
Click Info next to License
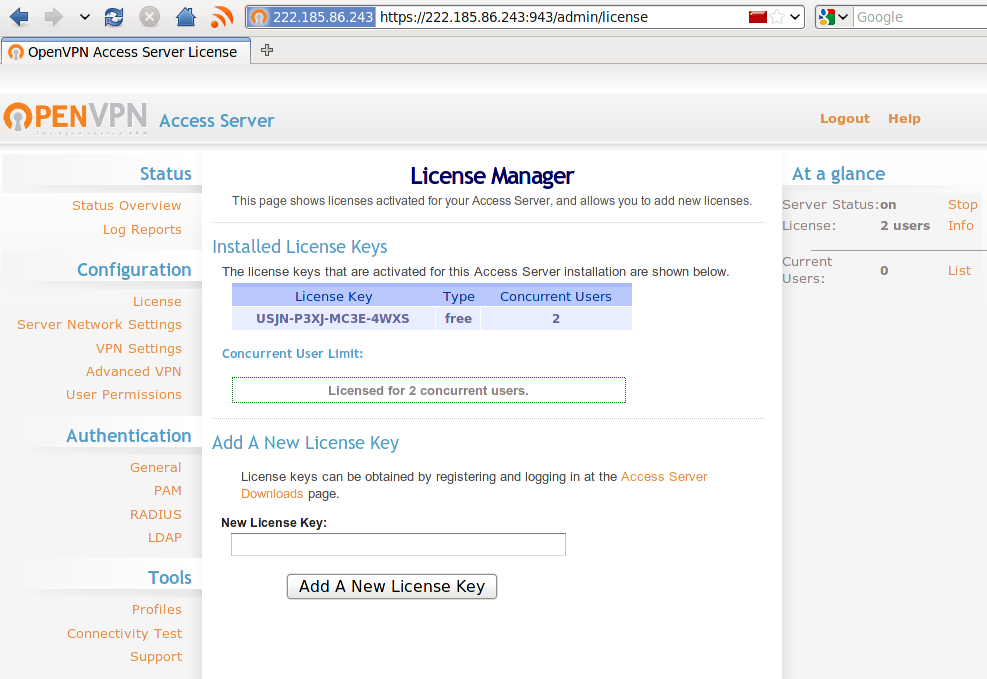point(961,225)
